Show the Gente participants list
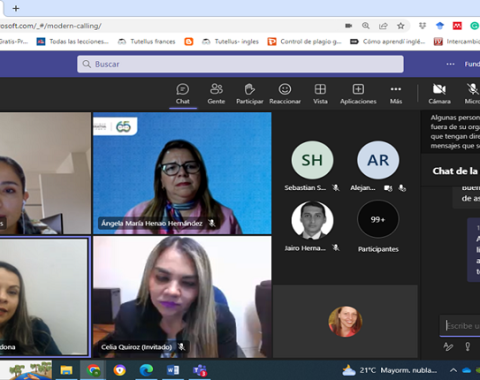The image size is (480, 380). [x=216, y=94]
